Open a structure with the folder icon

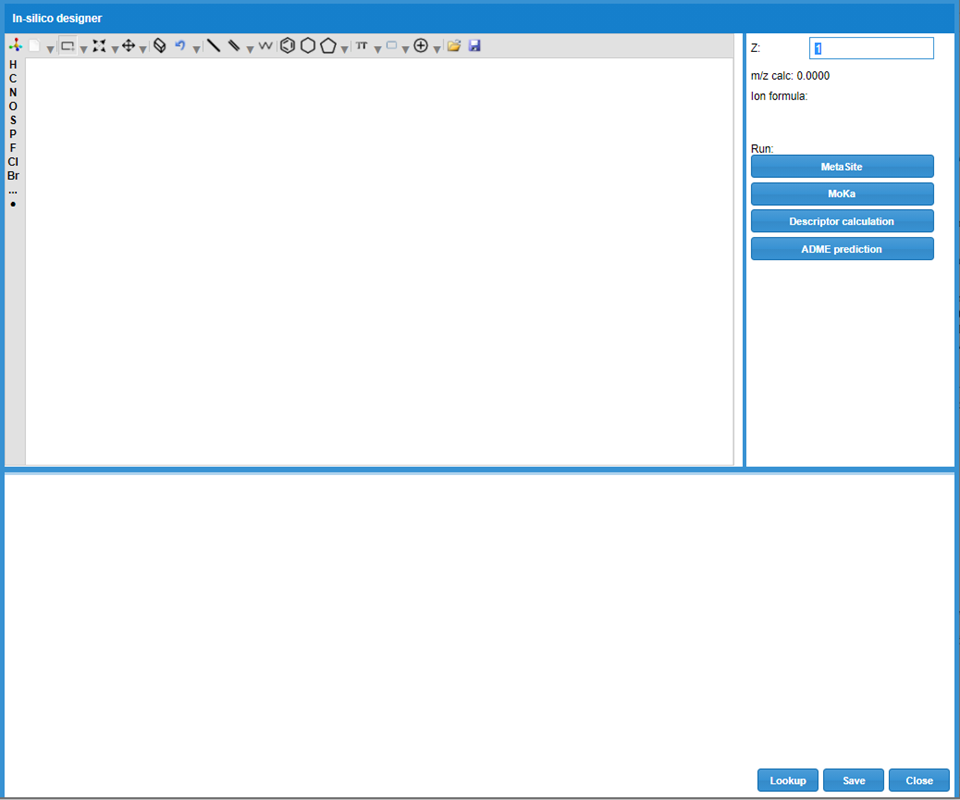pyautogui.click(x=451, y=45)
